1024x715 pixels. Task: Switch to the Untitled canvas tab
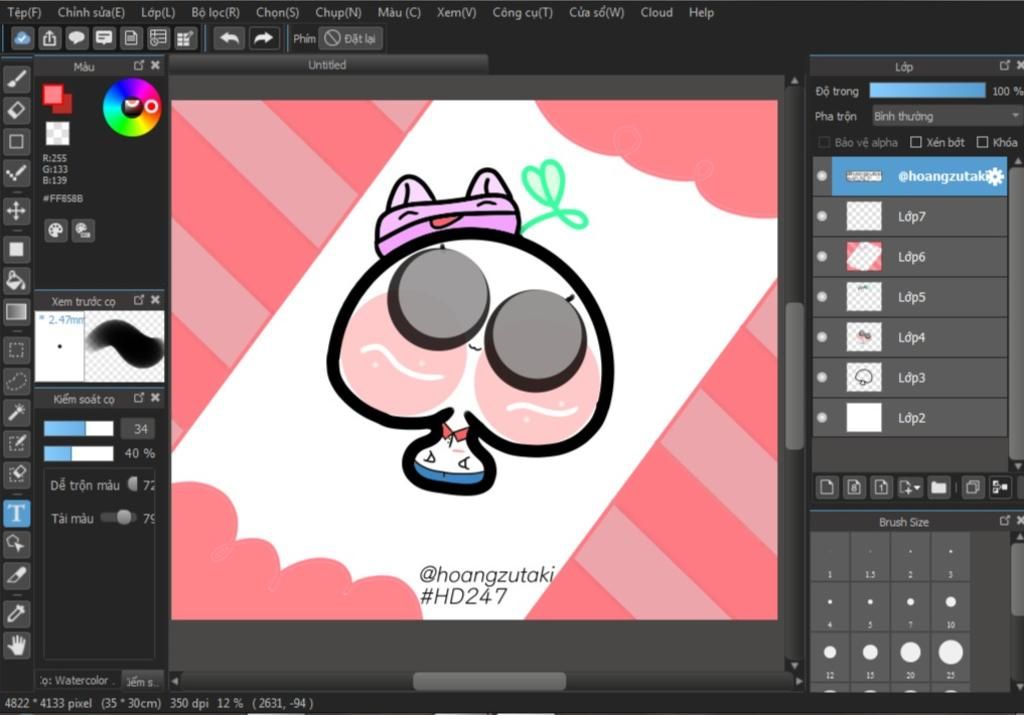point(327,65)
